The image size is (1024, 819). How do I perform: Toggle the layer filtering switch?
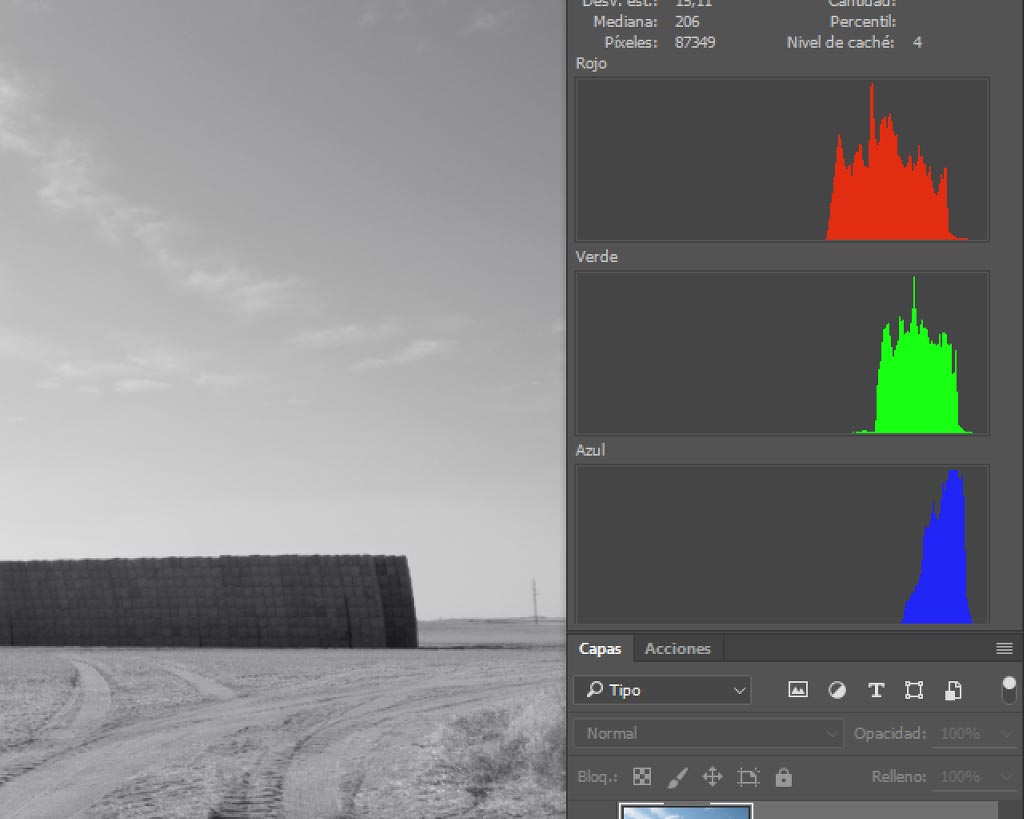(x=1009, y=690)
